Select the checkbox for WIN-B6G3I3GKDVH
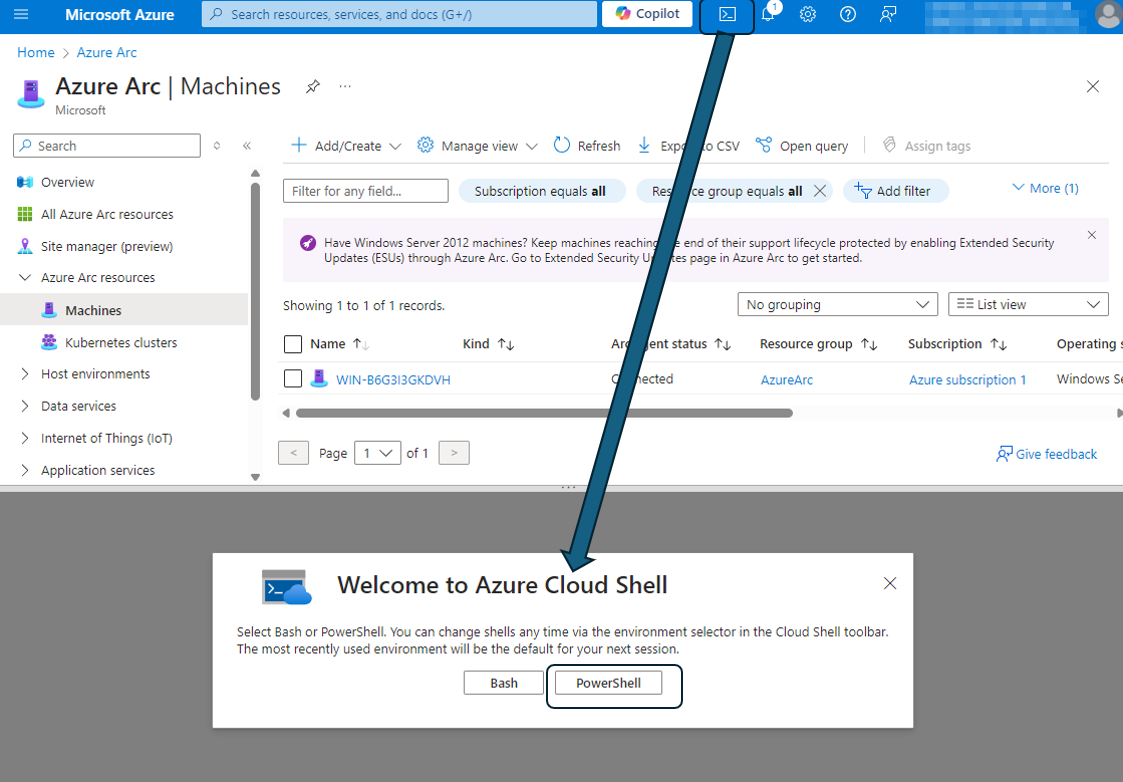Image resolution: width=1123 pixels, height=782 pixels. tap(292, 379)
